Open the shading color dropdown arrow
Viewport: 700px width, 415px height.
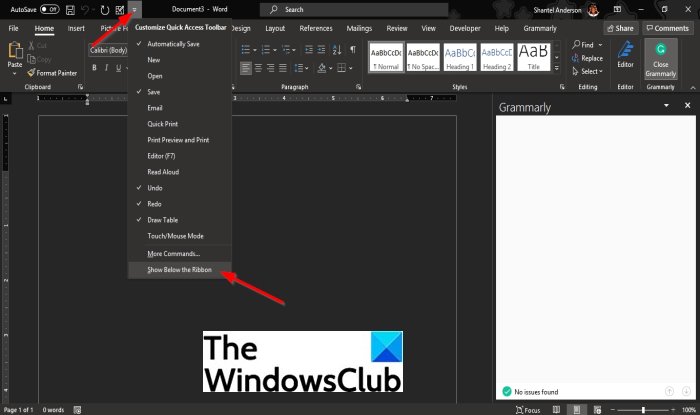click(330, 68)
